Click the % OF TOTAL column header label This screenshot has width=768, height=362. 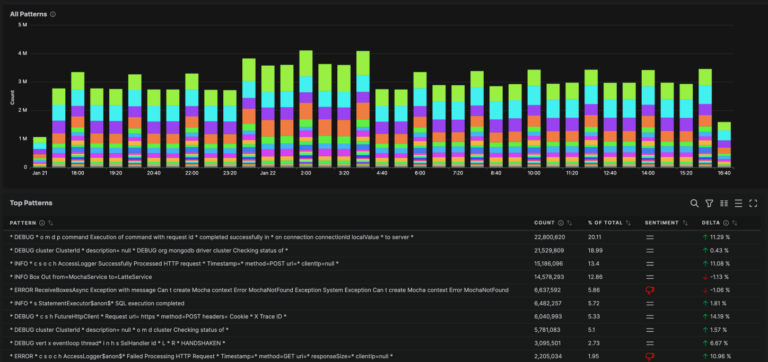[x=605, y=223]
